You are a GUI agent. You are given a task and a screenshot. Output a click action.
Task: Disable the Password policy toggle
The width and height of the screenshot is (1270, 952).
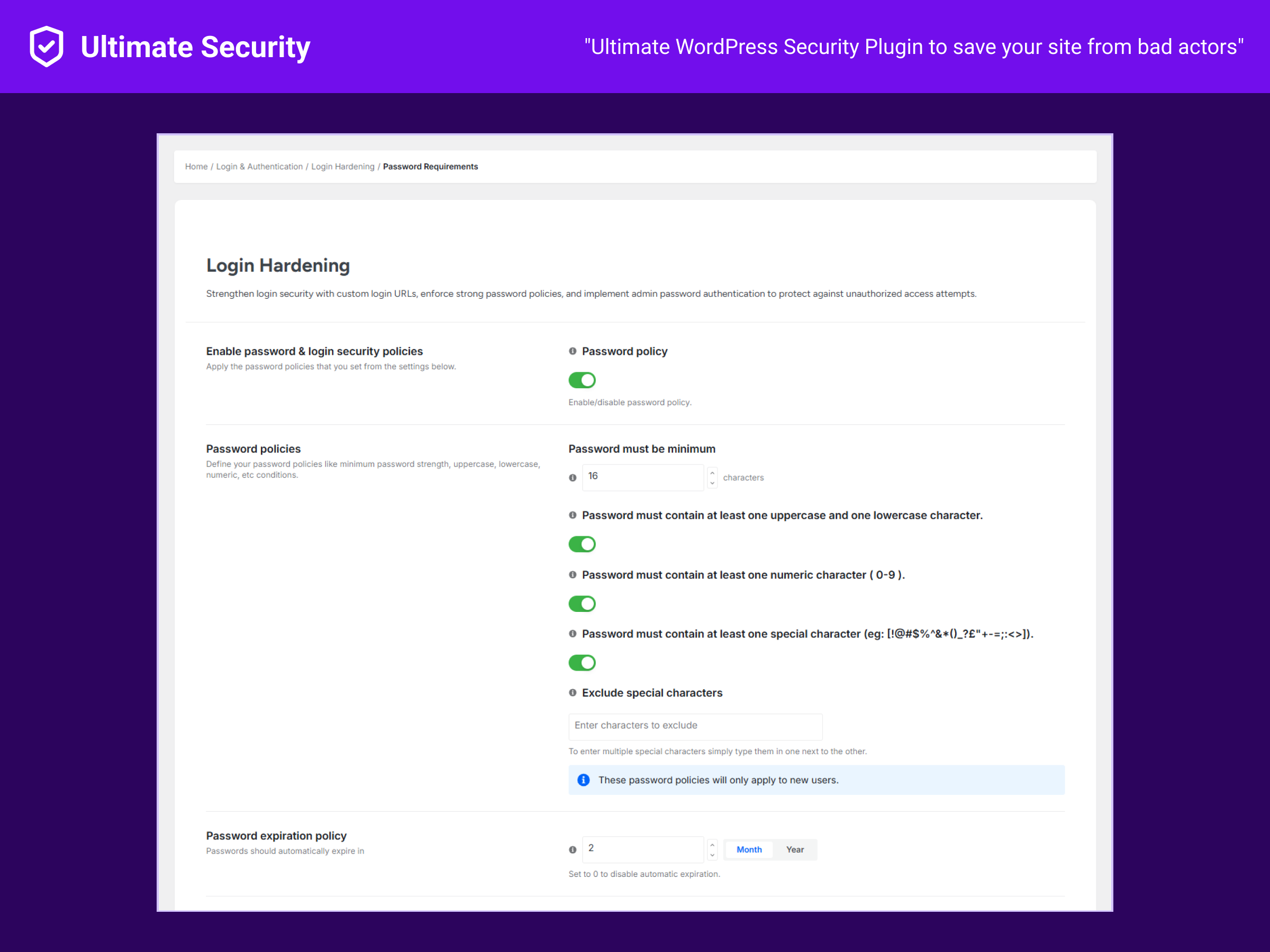[x=582, y=380]
